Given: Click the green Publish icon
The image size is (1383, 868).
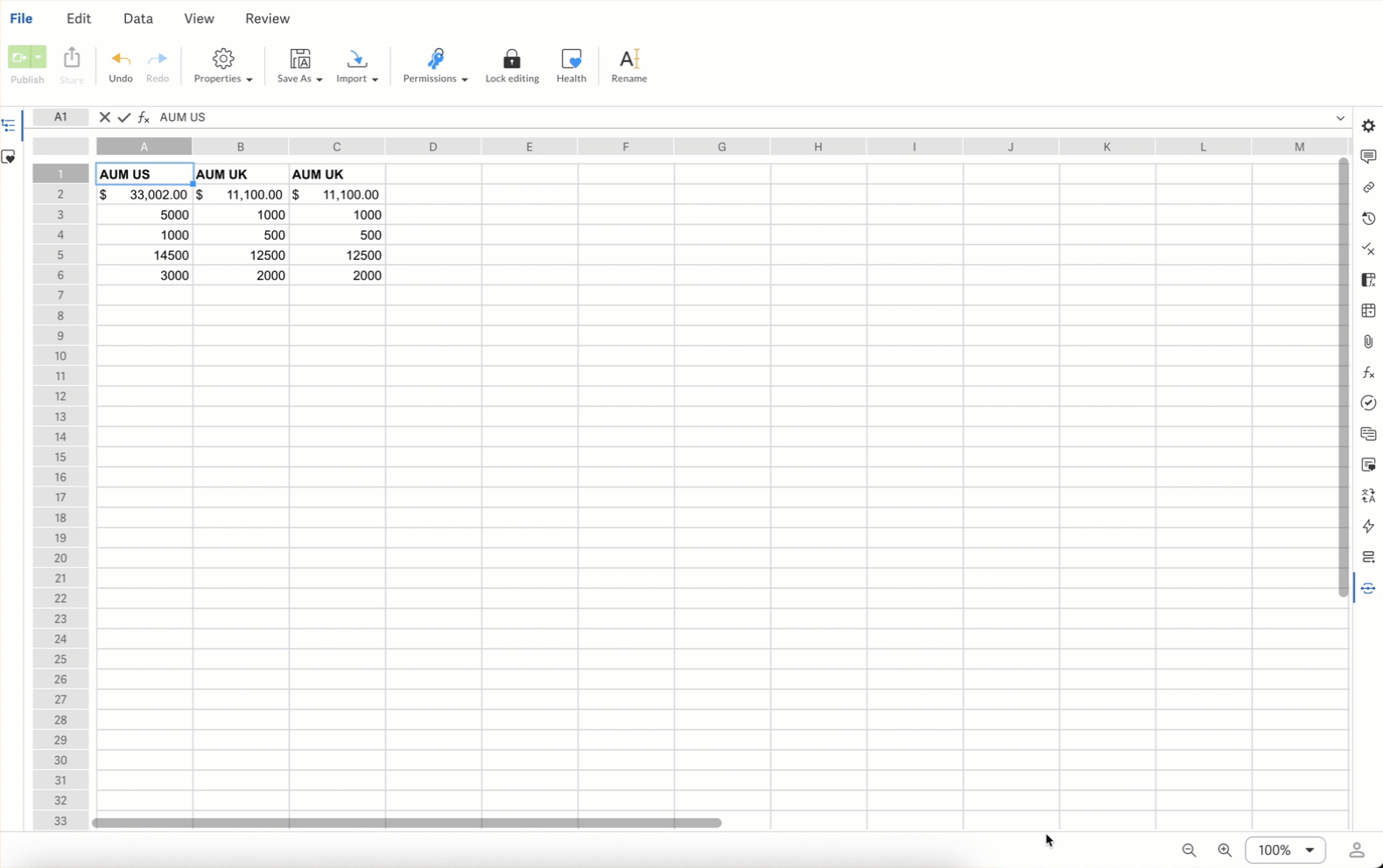Looking at the screenshot, I should [19, 58].
